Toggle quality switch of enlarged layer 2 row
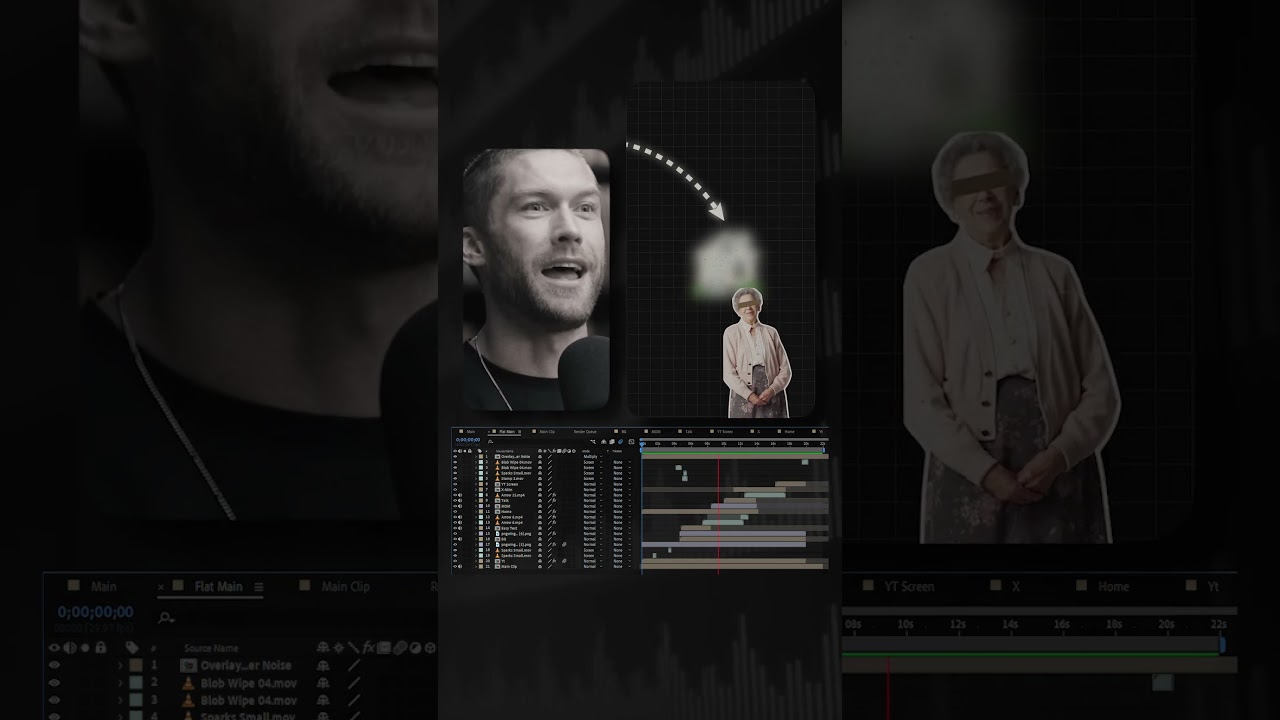 tap(354, 682)
